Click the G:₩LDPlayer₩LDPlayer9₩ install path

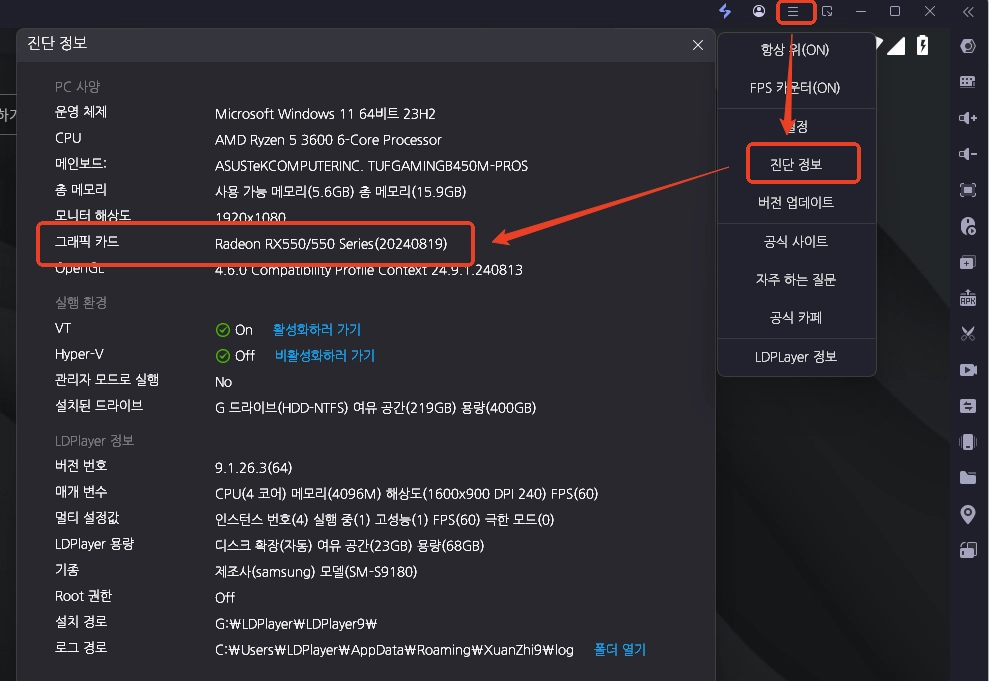(296, 624)
